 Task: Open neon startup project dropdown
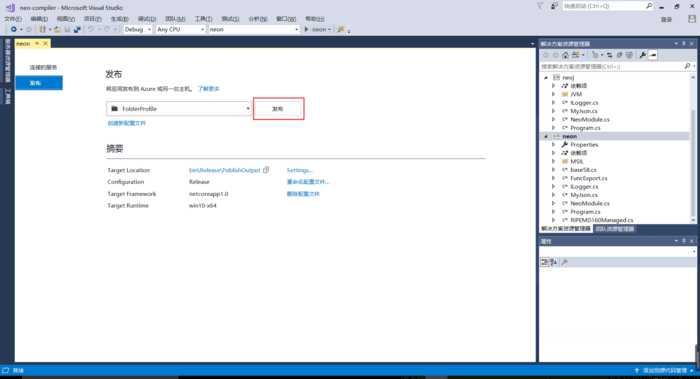pos(254,29)
